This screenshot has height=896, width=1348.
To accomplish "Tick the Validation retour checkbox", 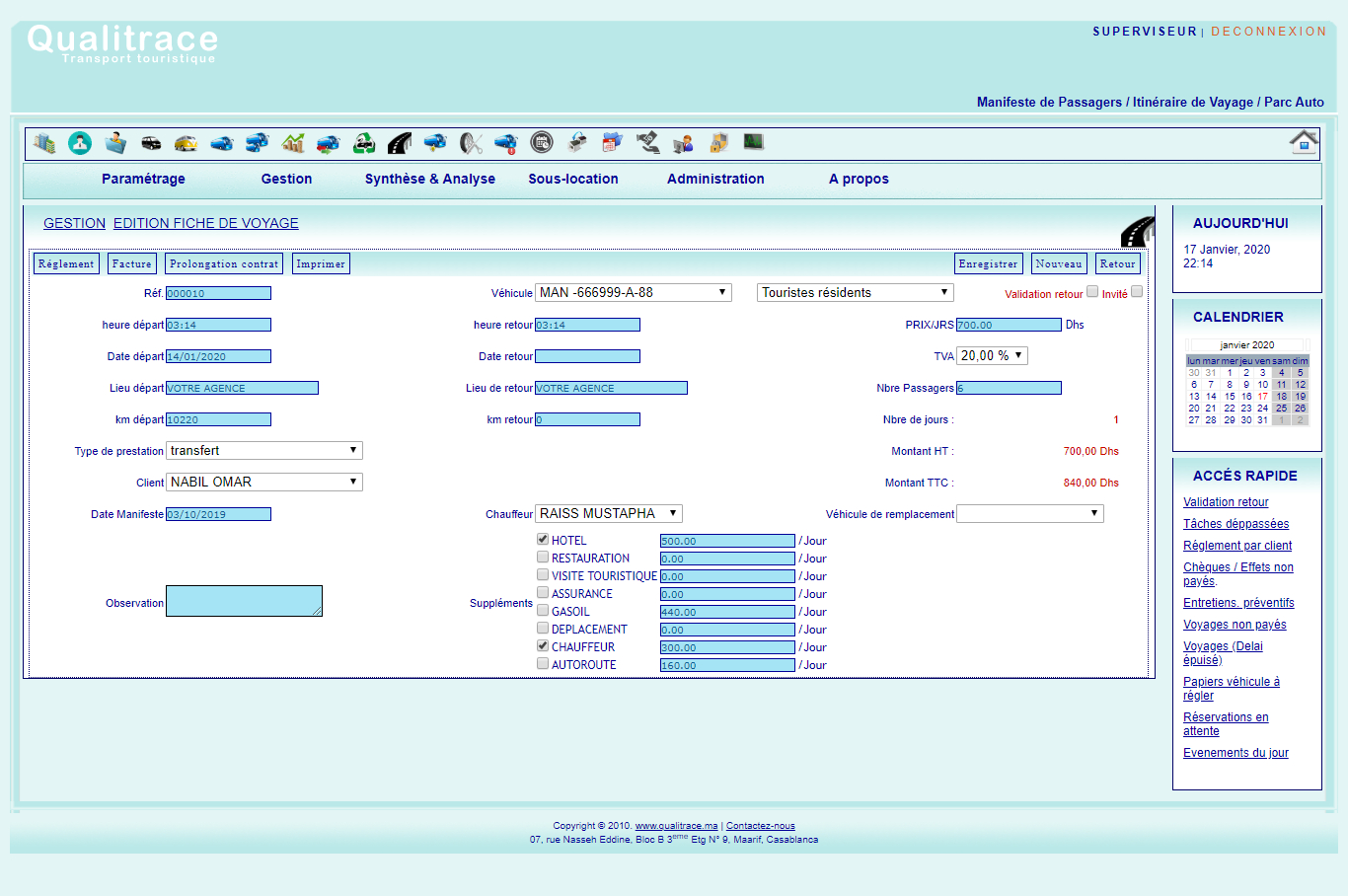I will tap(1092, 291).
